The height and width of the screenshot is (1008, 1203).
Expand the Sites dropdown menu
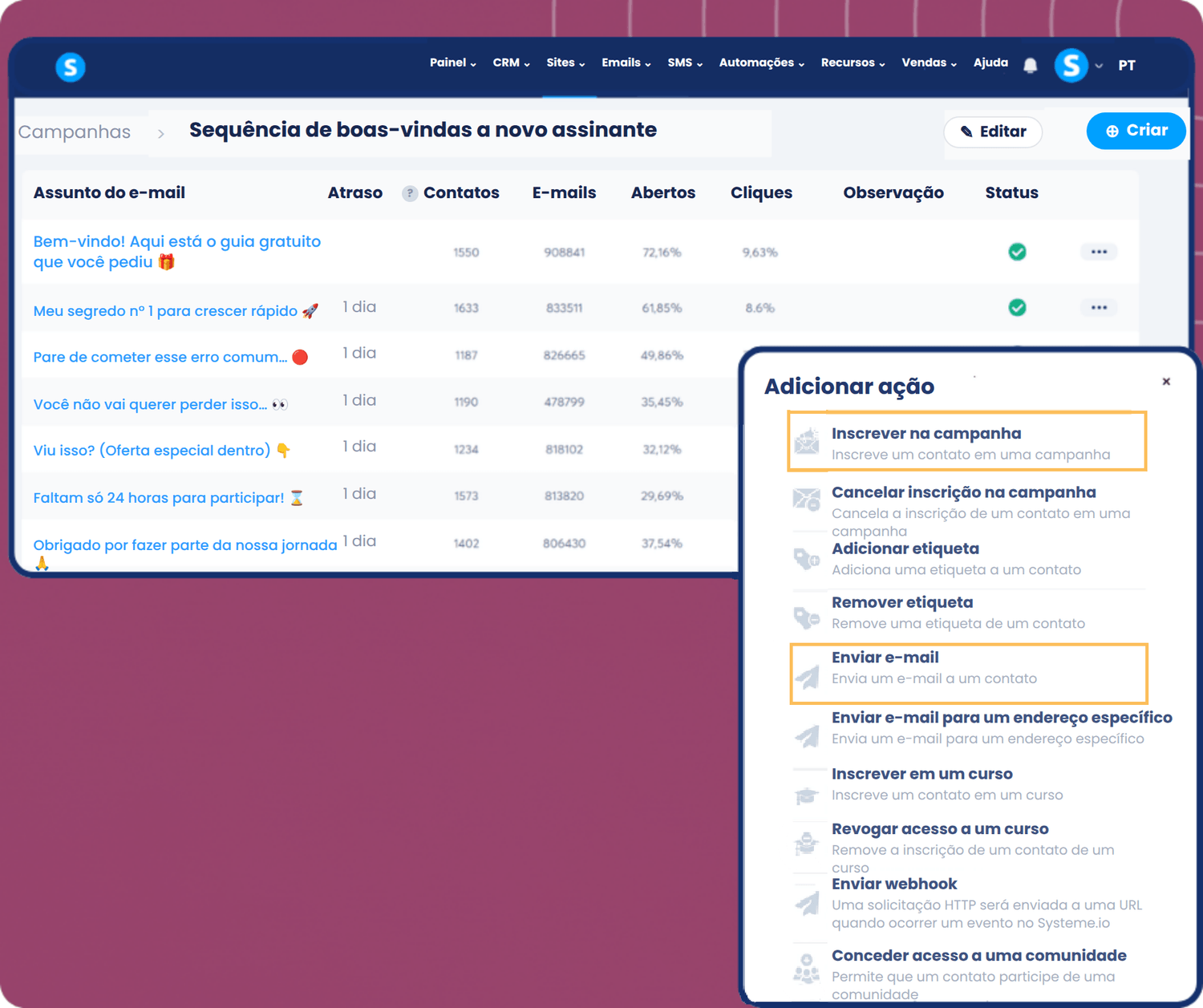pos(566,63)
